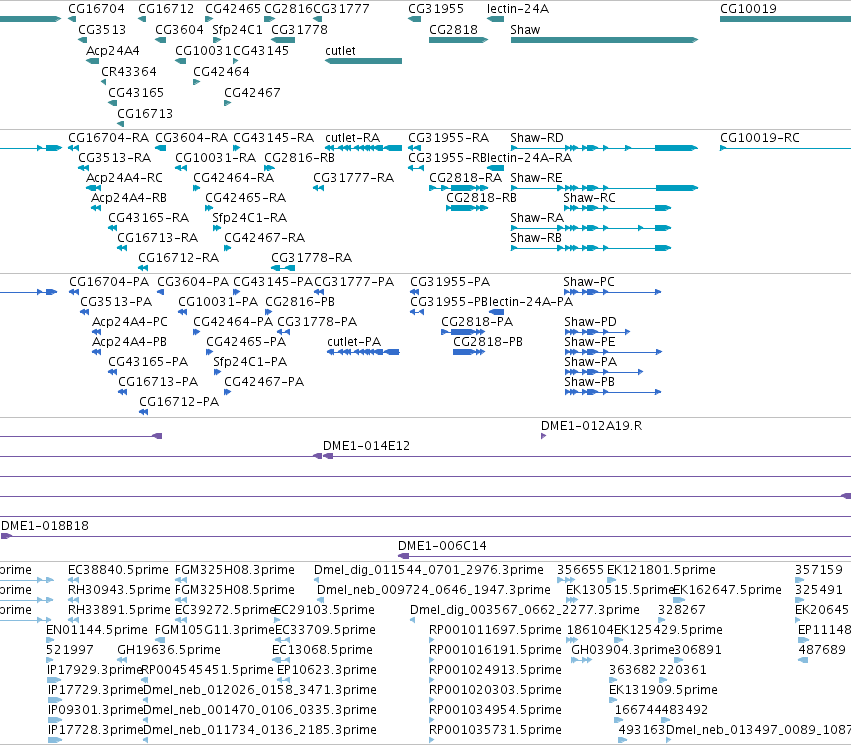Select the DME1-018B18 clone end marker
This screenshot has width=851, height=745.
click(6, 536)
